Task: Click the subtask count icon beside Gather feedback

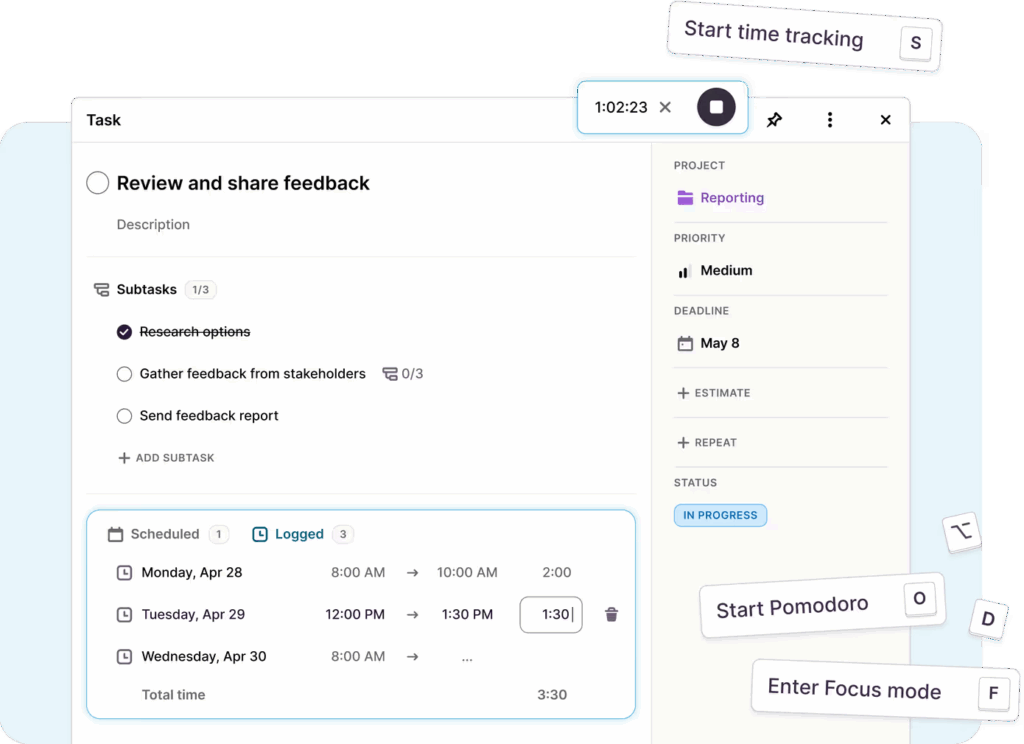Action: click(x=389, y=374)
